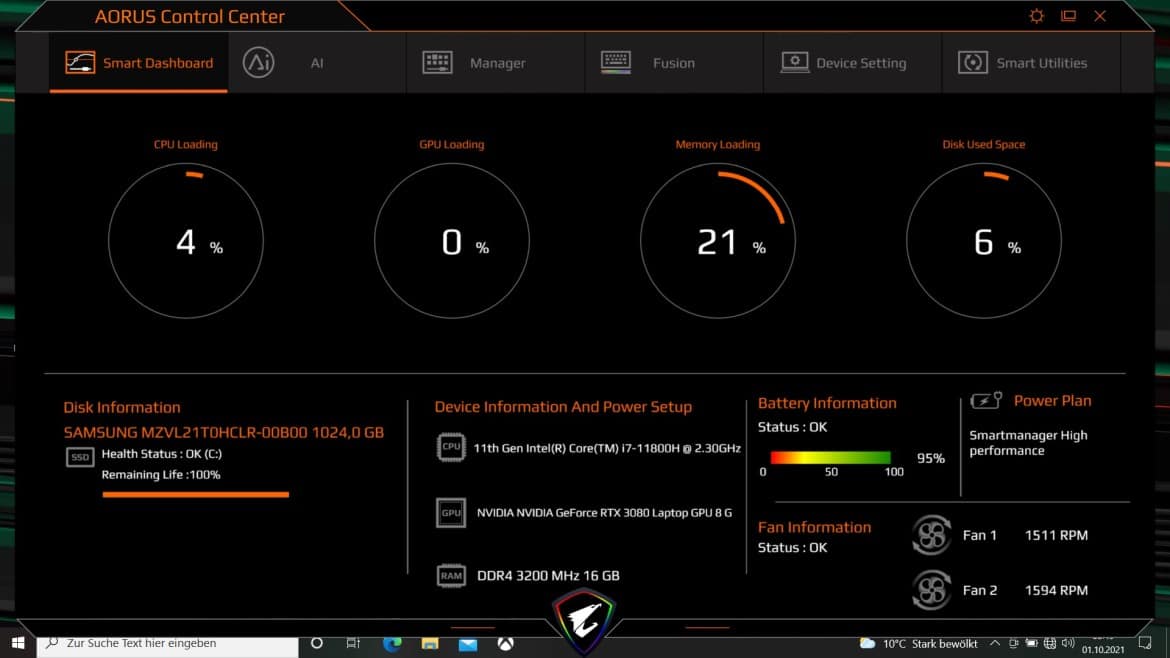Click the Power Plan battery icon

[x=986, y=401]
